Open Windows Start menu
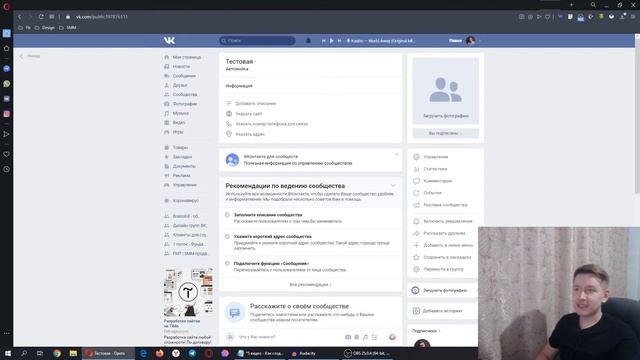Screen dimensions: 640x360 pos(8,353)
